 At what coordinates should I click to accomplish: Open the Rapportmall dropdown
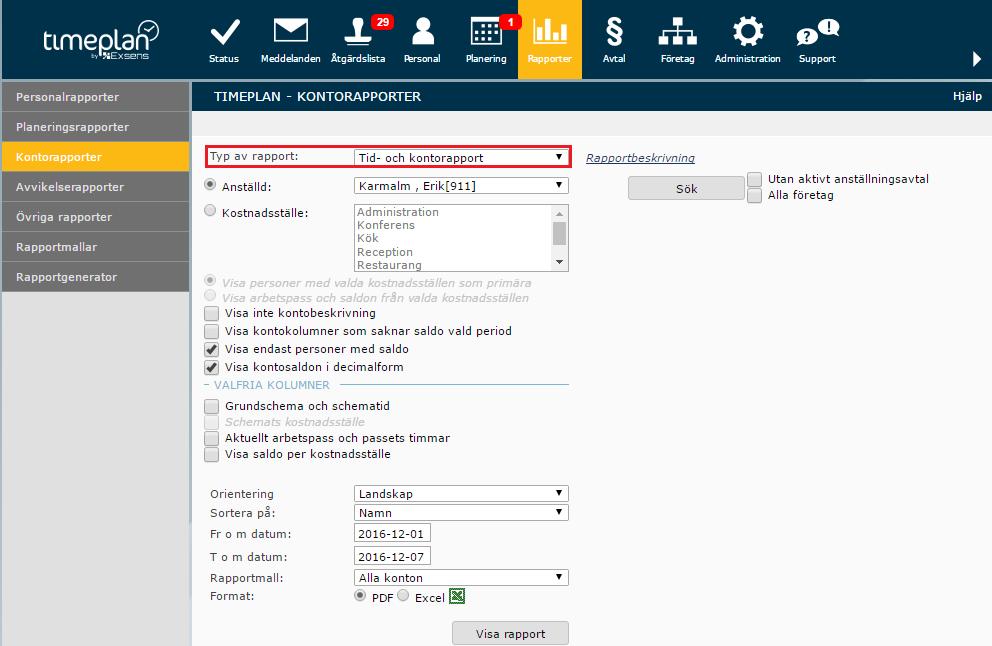(461, 577)
